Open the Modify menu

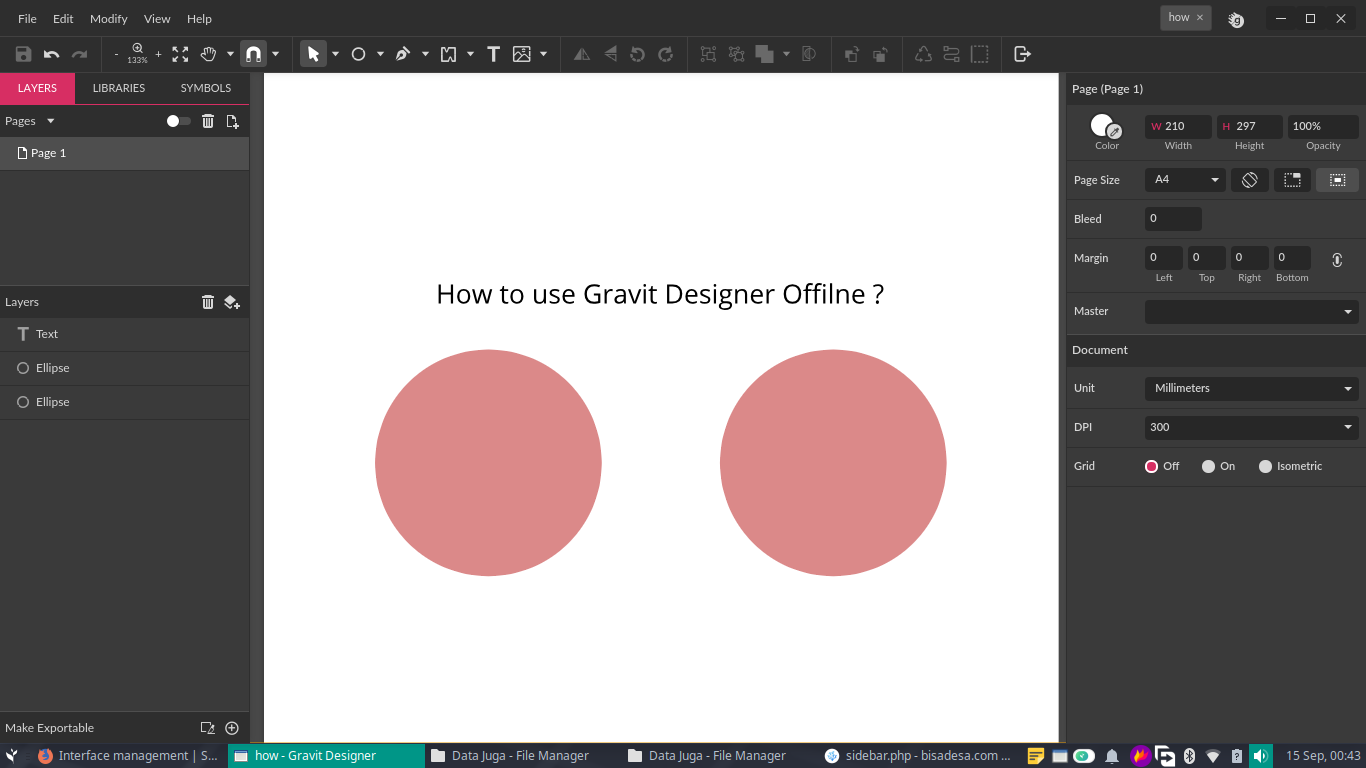(109, 19)
